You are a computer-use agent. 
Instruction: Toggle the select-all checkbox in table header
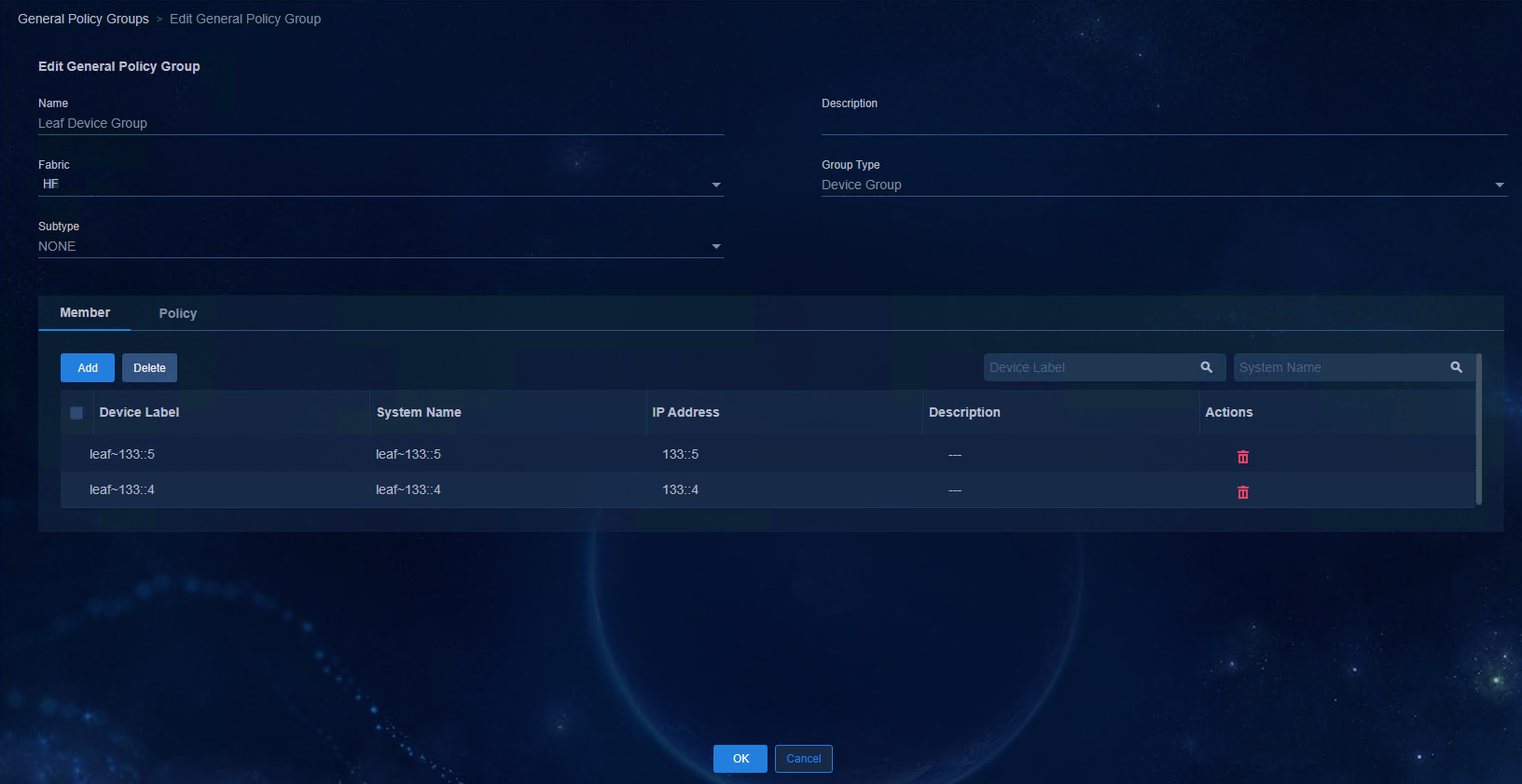click(x=76, y=413)
